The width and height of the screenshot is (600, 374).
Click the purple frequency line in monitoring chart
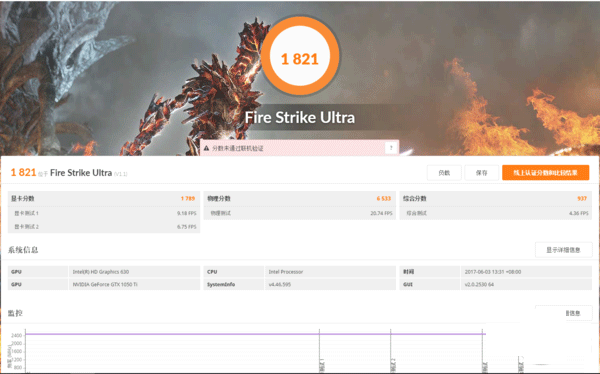pyautogui.click(x=255, y=334)
